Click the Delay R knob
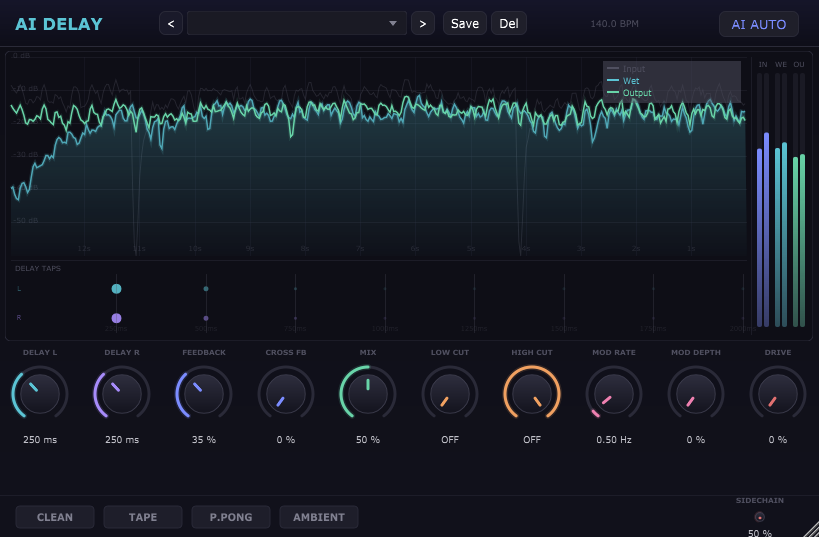819x537 pixels. pyautogui.click(x=122, y=393)
